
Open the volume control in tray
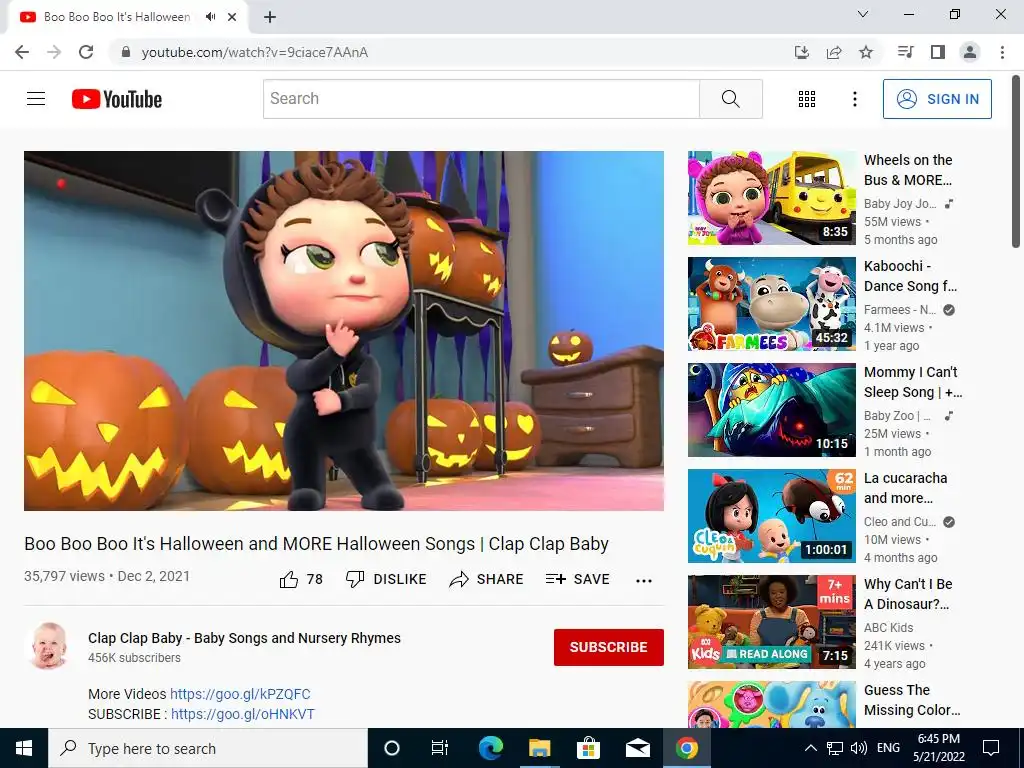pos(859,748)
